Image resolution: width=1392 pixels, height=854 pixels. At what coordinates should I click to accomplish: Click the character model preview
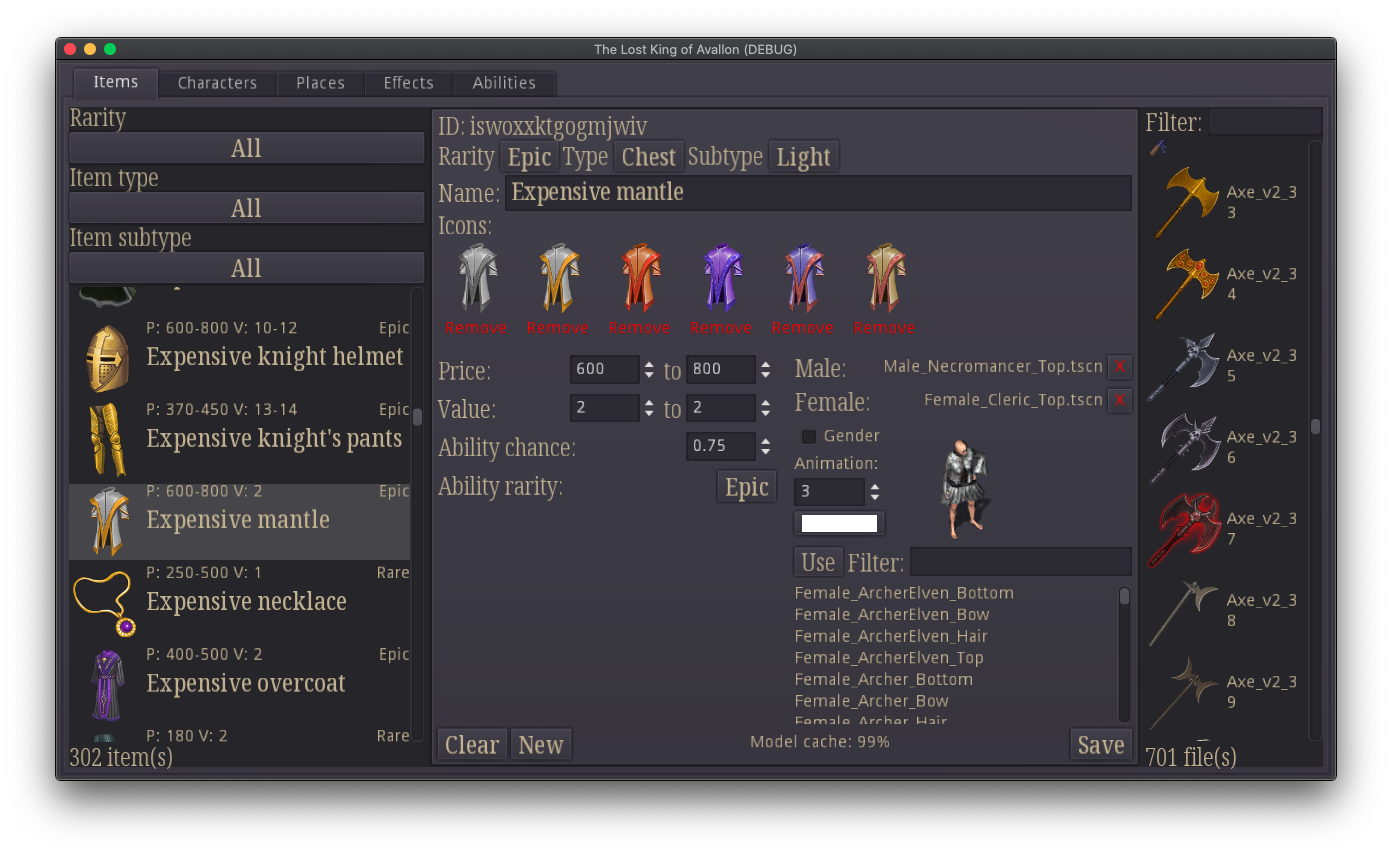click(964, 488)
